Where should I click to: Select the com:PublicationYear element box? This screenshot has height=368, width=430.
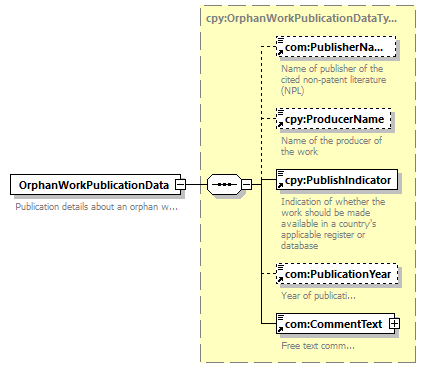[337, 274]
